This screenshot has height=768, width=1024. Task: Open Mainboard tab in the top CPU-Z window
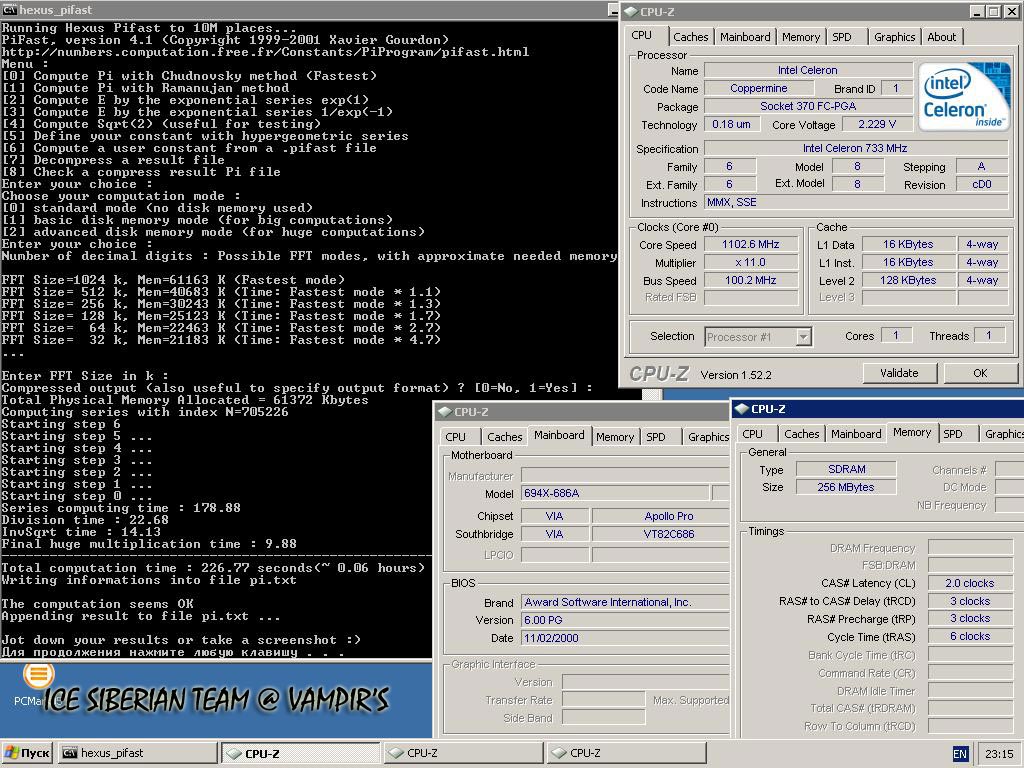pos(745,37)
